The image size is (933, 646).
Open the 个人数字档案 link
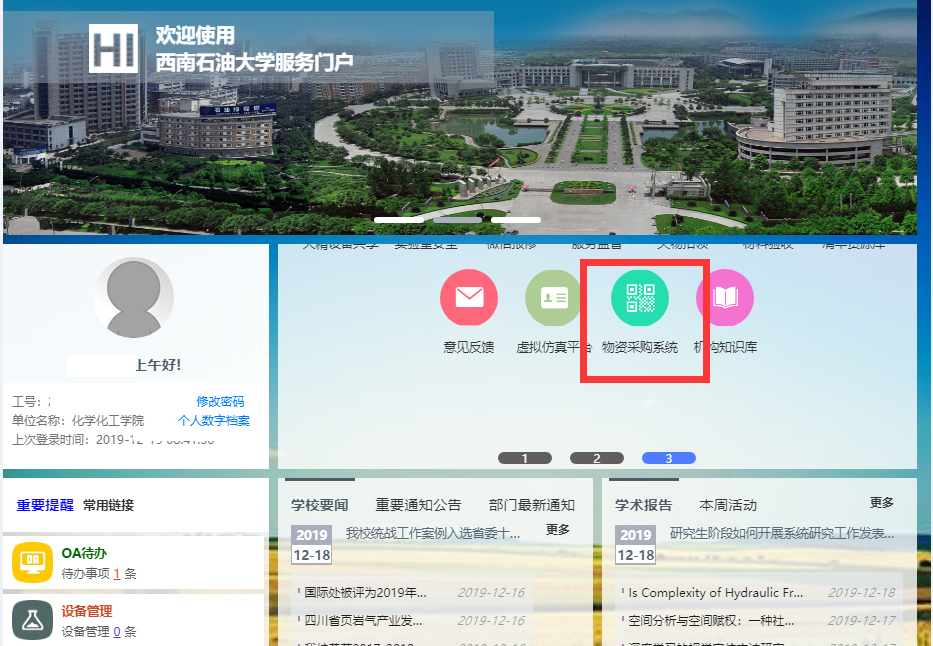click(x=214, y=420)
